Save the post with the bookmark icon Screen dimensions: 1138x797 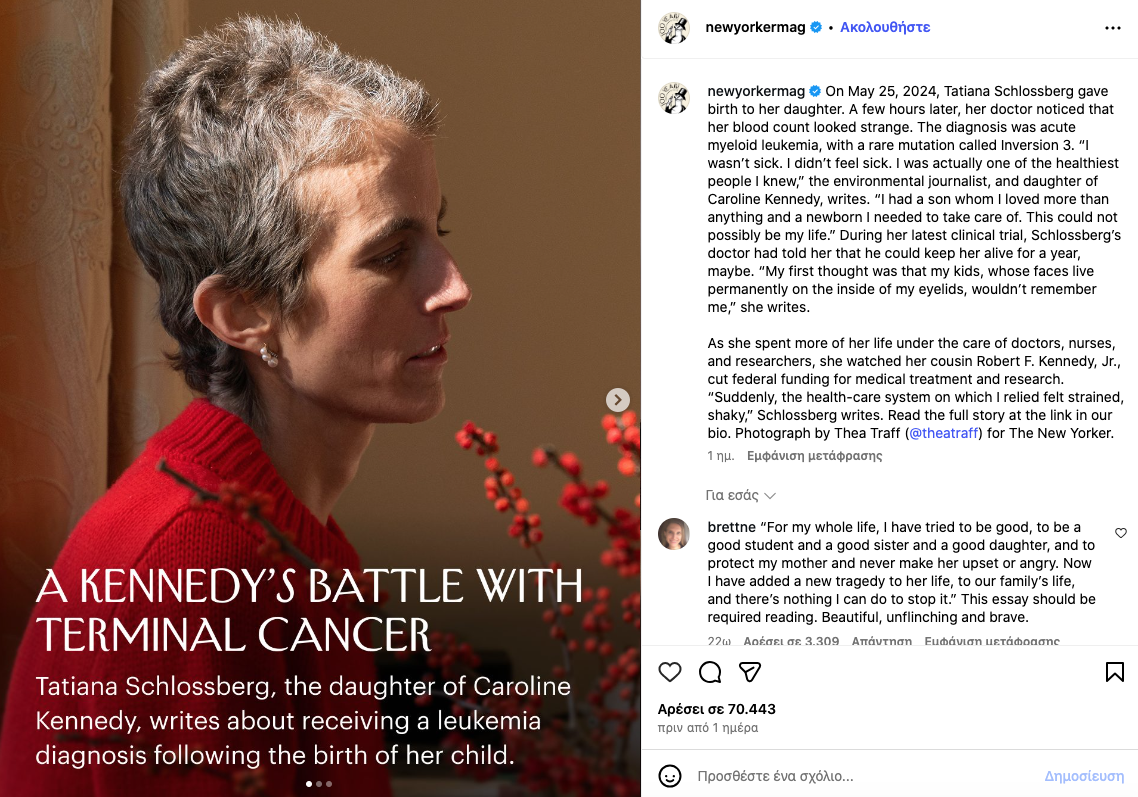1114,672
